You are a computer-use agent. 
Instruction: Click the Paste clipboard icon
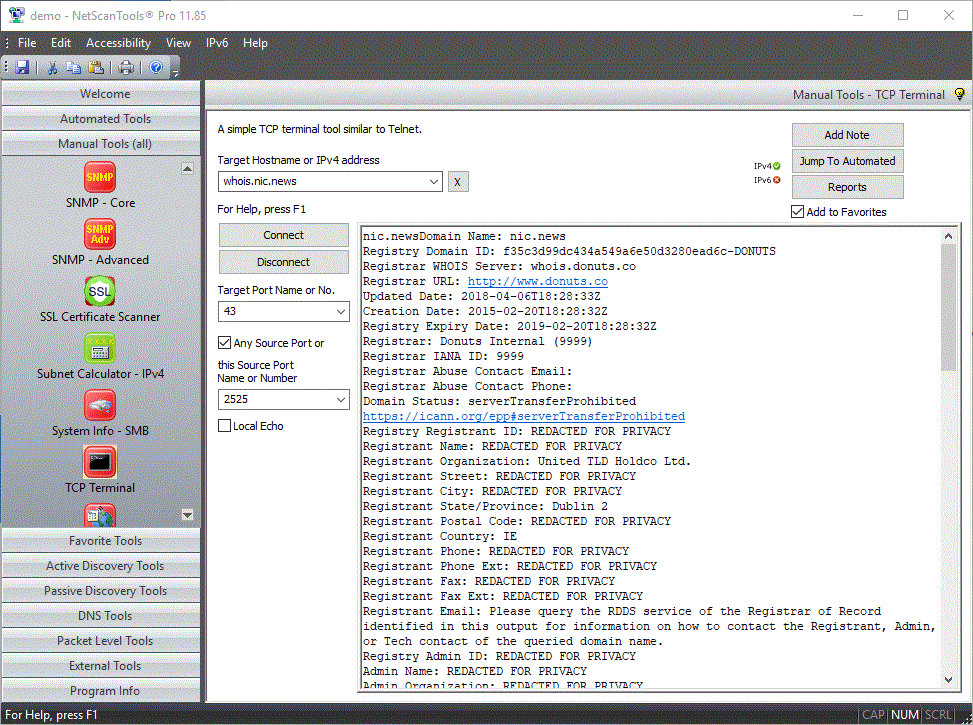(96, 67)
